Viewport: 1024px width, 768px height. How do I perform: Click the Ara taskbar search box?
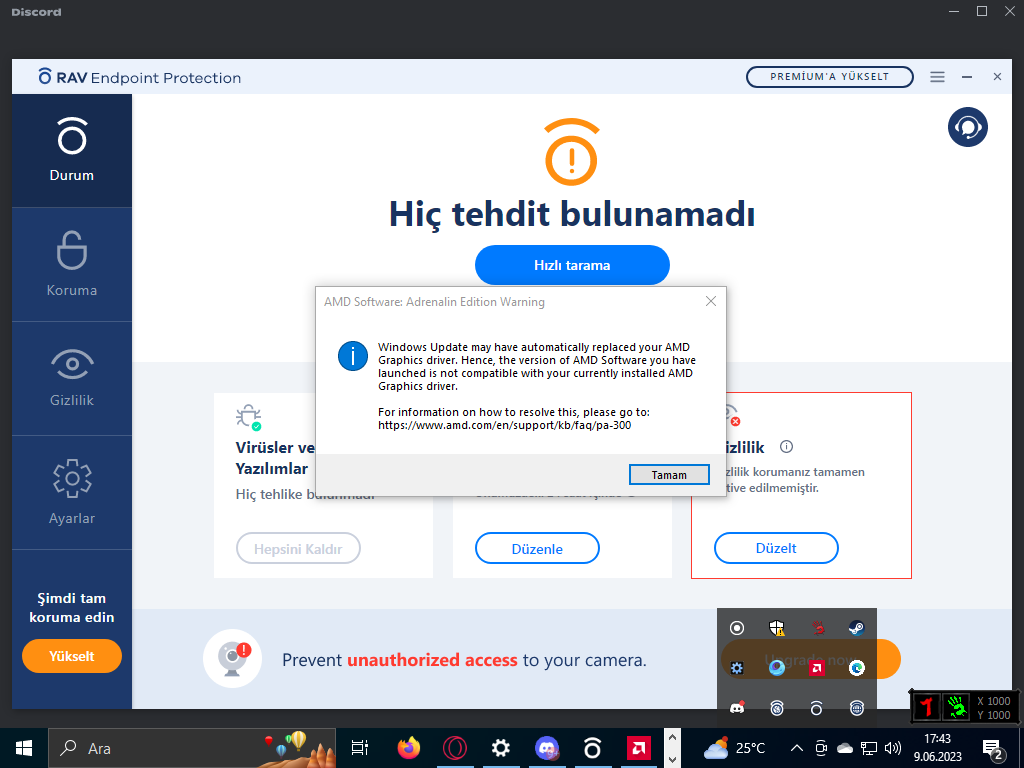tap(192, 748)
